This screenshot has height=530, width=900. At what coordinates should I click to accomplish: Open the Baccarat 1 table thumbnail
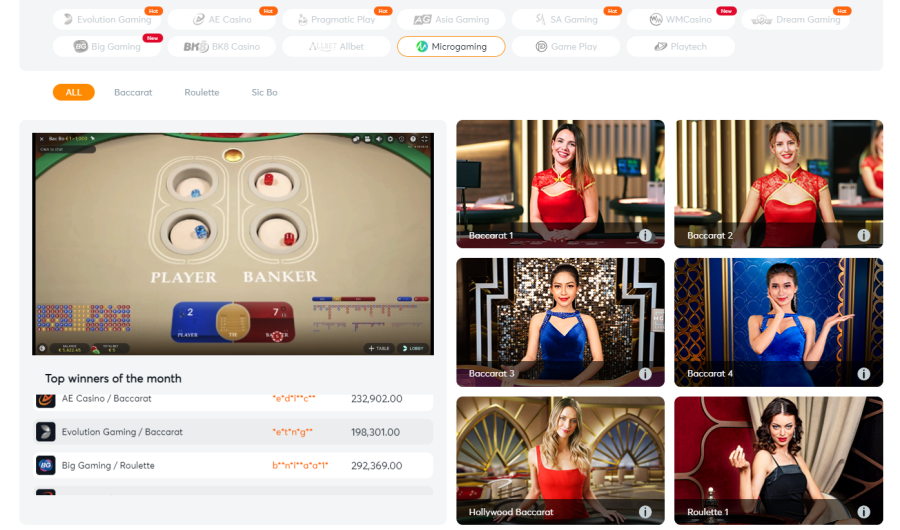click(560, 184)
